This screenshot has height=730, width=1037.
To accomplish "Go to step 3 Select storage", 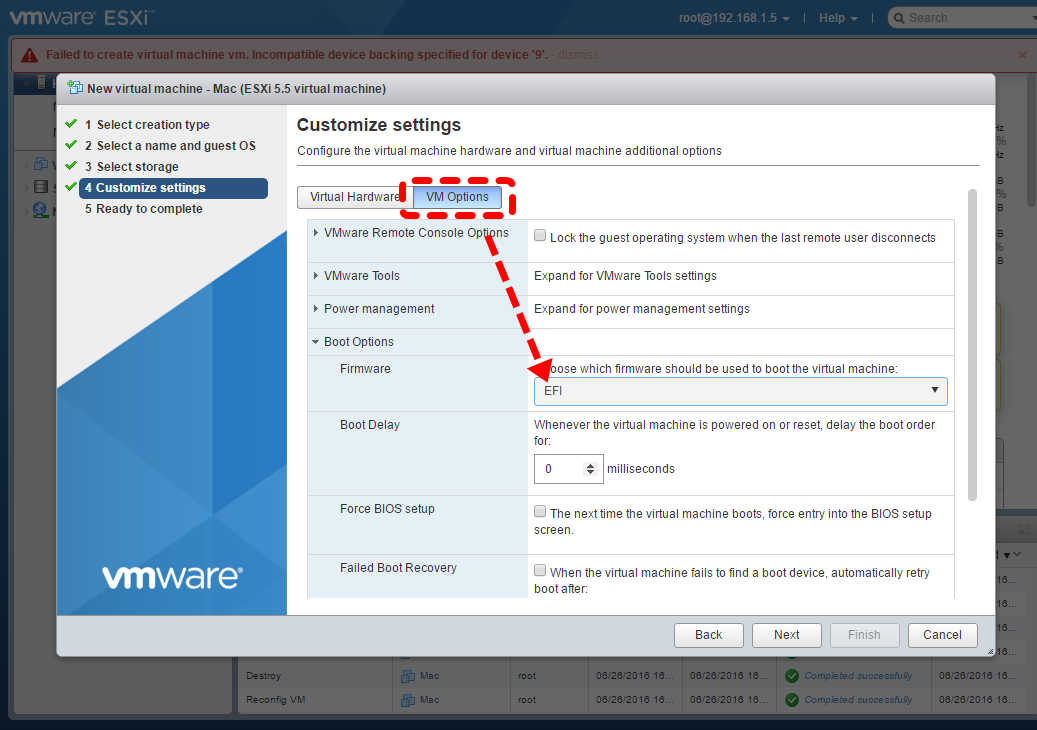I will 132,167.
